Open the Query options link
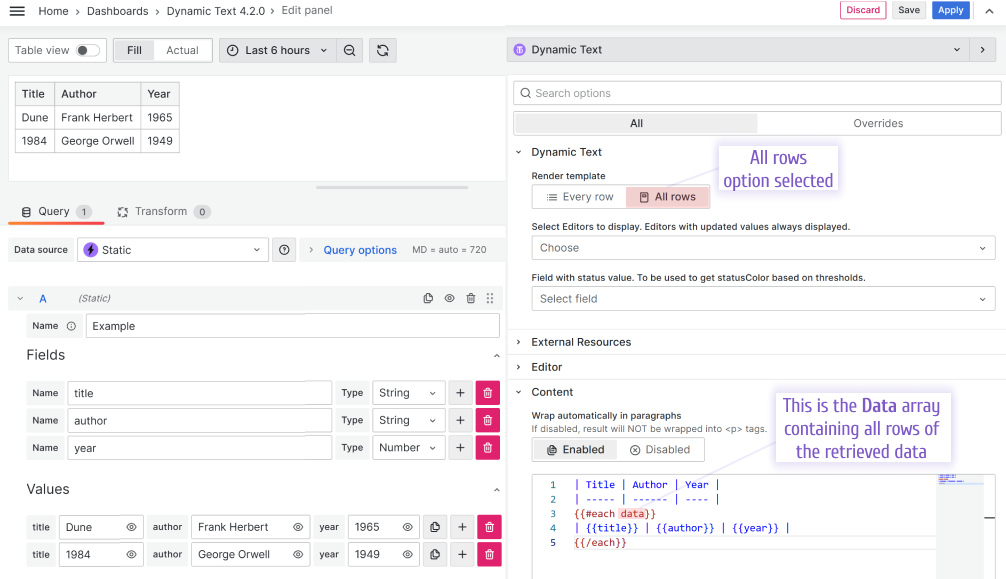This screenshot has width=1006, height=579. 359,249
